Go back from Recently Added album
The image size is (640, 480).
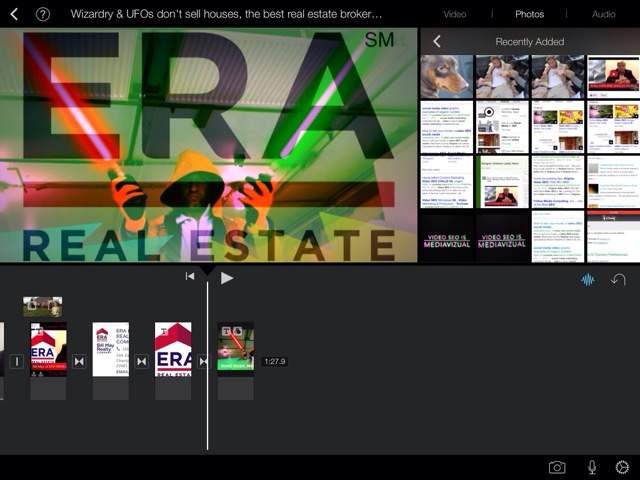click(x=437, y=41)
